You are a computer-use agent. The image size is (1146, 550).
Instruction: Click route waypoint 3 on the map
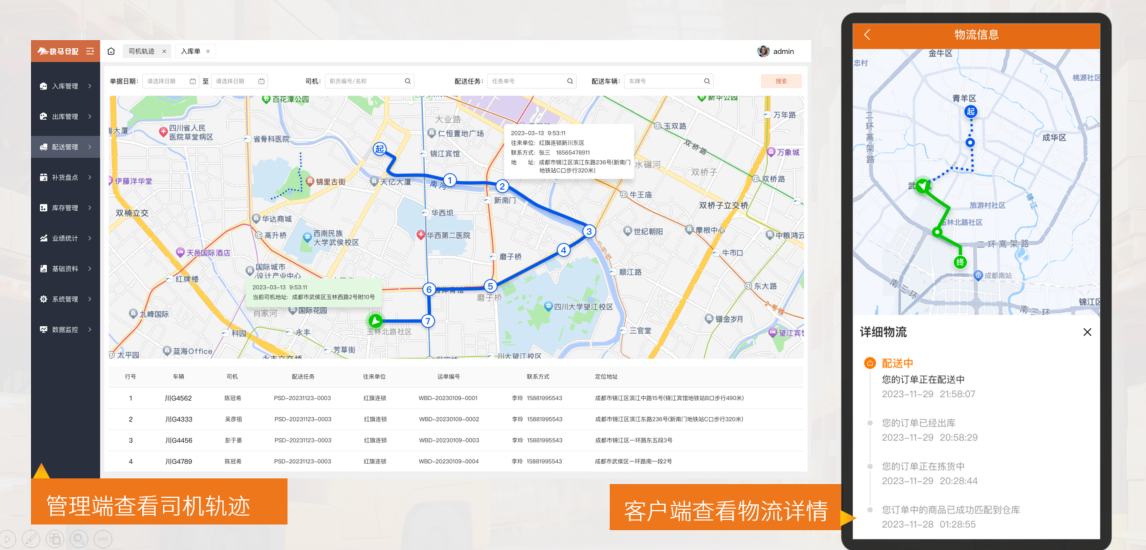588,232
